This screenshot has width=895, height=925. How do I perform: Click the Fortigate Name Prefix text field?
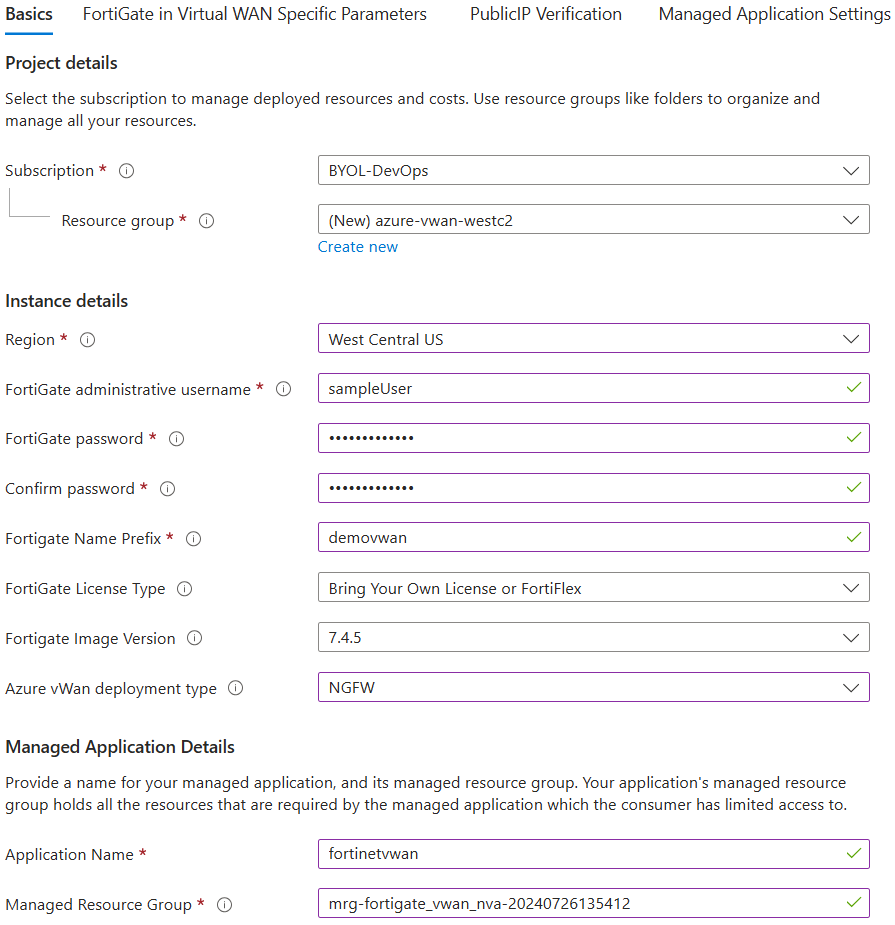pos(593,537)
